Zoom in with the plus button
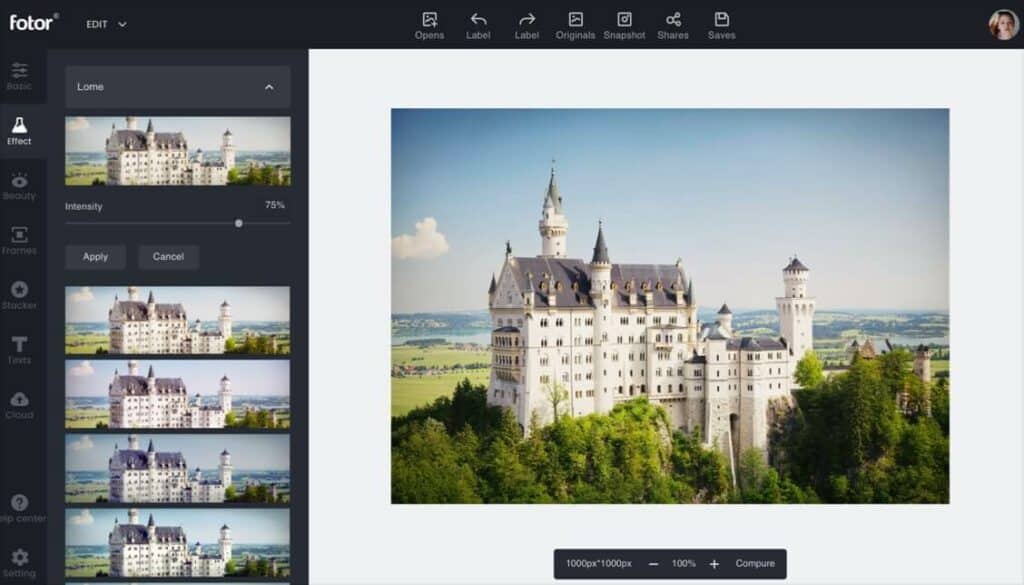This screenshot has height=585, width=1024. click(714, 564)
